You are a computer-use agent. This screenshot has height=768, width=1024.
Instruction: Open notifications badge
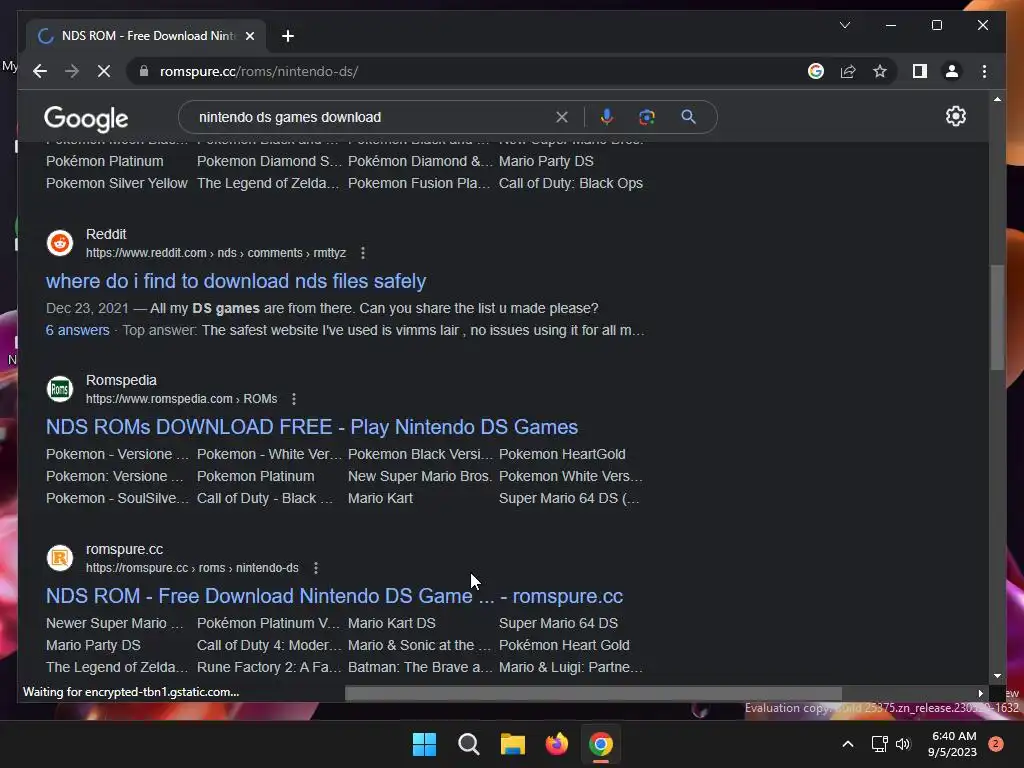tap(996, 744)
